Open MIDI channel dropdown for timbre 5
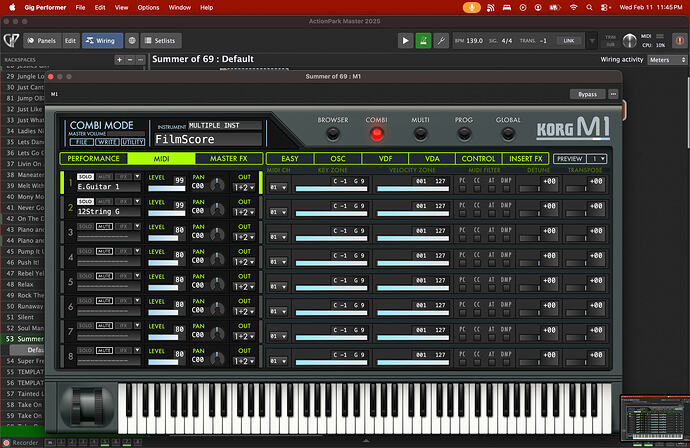This screenshot has width=690, height=448. click(x=278, y=287)
